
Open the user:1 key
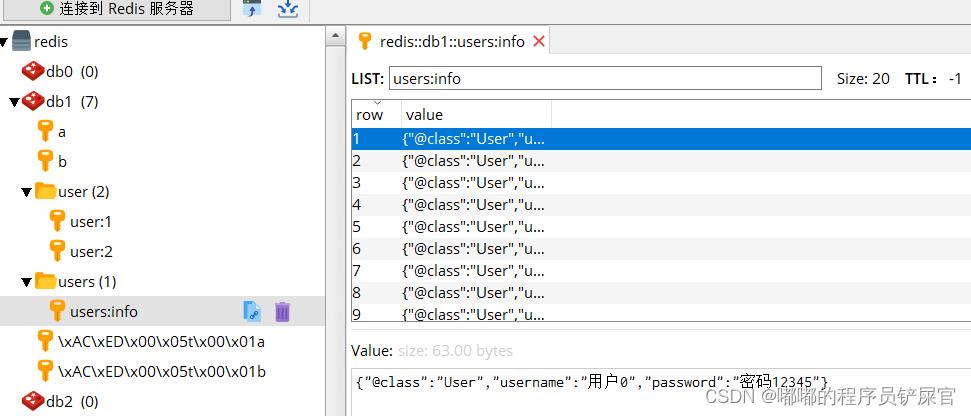(90, 222)
